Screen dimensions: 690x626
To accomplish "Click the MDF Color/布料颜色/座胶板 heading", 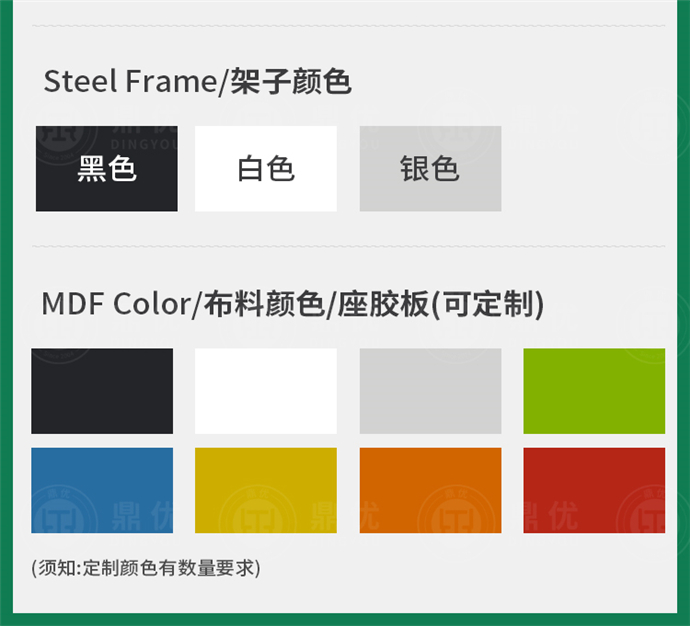I will (292, 304).
